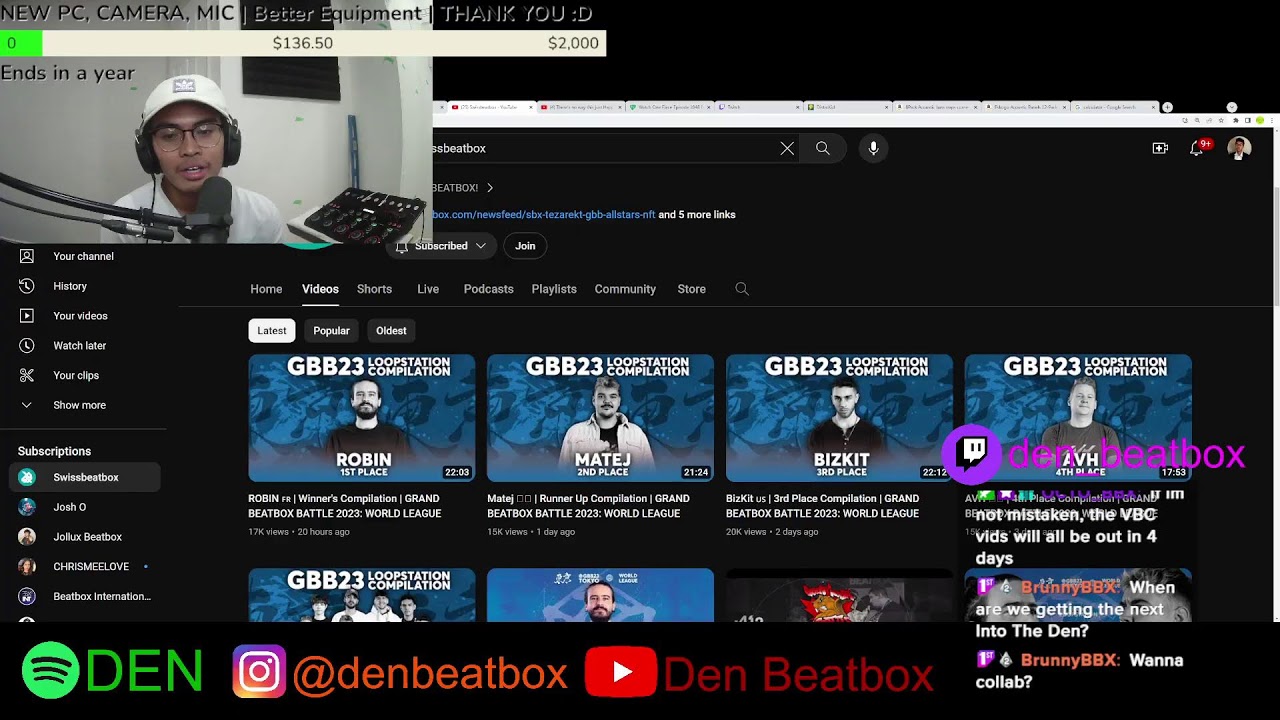Viewport: 1280px width, 720px height.
Task: Click the YouTube search magnifier button
Action: 822,148
